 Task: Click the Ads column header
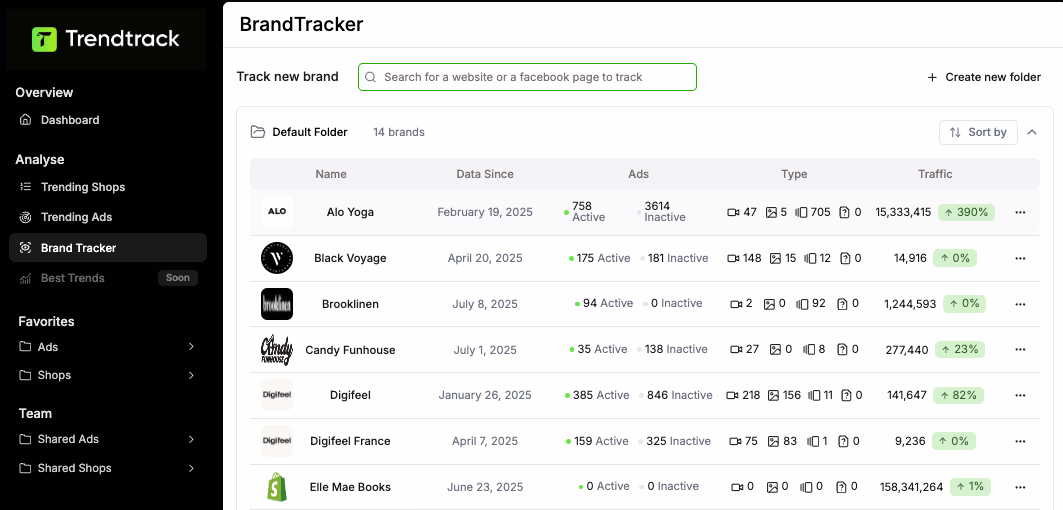639,174
